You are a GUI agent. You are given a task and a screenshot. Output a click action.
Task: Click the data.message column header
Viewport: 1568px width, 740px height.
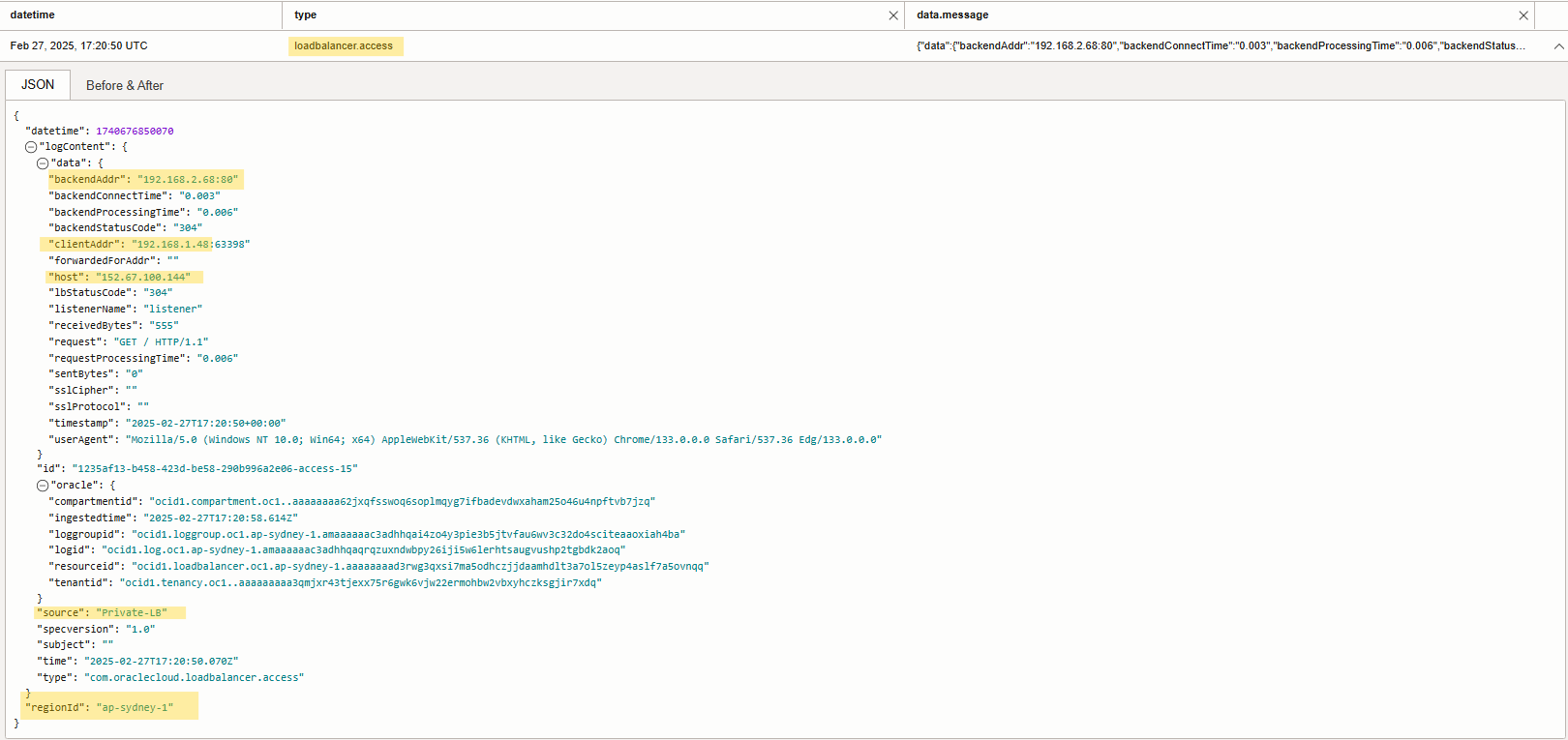(952, 15)
